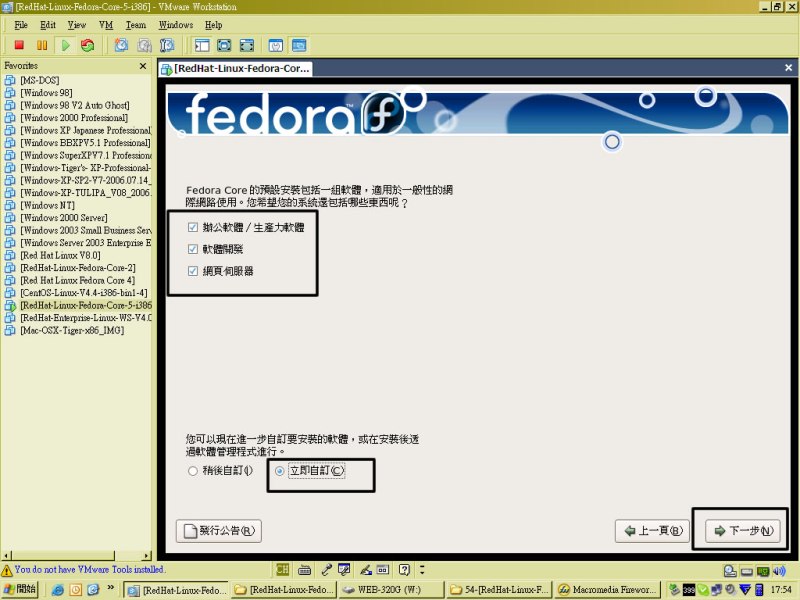This screenshot has height=600, width=800.
Task: Open the Windows menu
Action: (176, 25)
